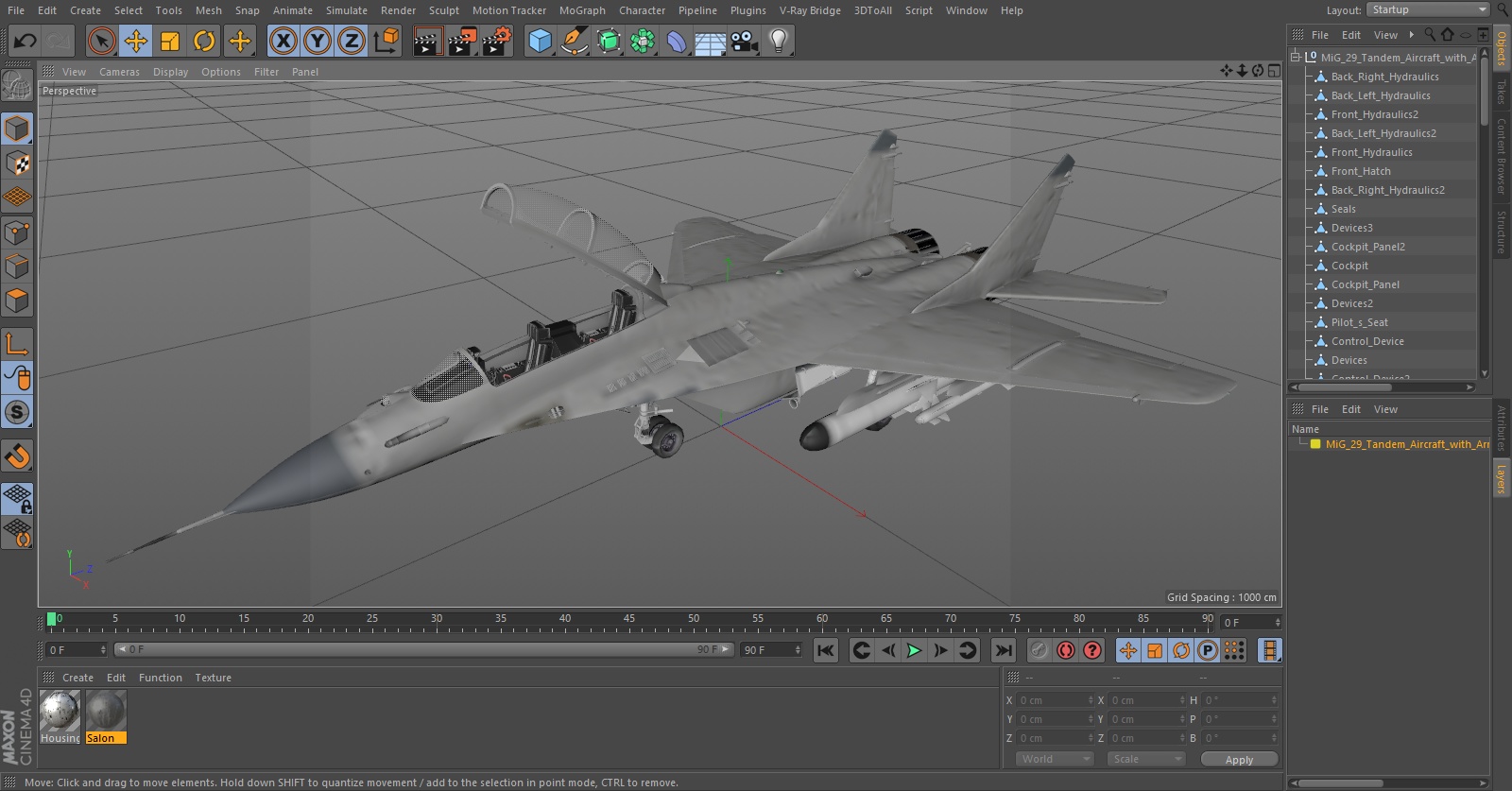The width and height of the screenshot is (1512, 791).
Task: Click the Undo arrow icon
Action: click(26, 41)
